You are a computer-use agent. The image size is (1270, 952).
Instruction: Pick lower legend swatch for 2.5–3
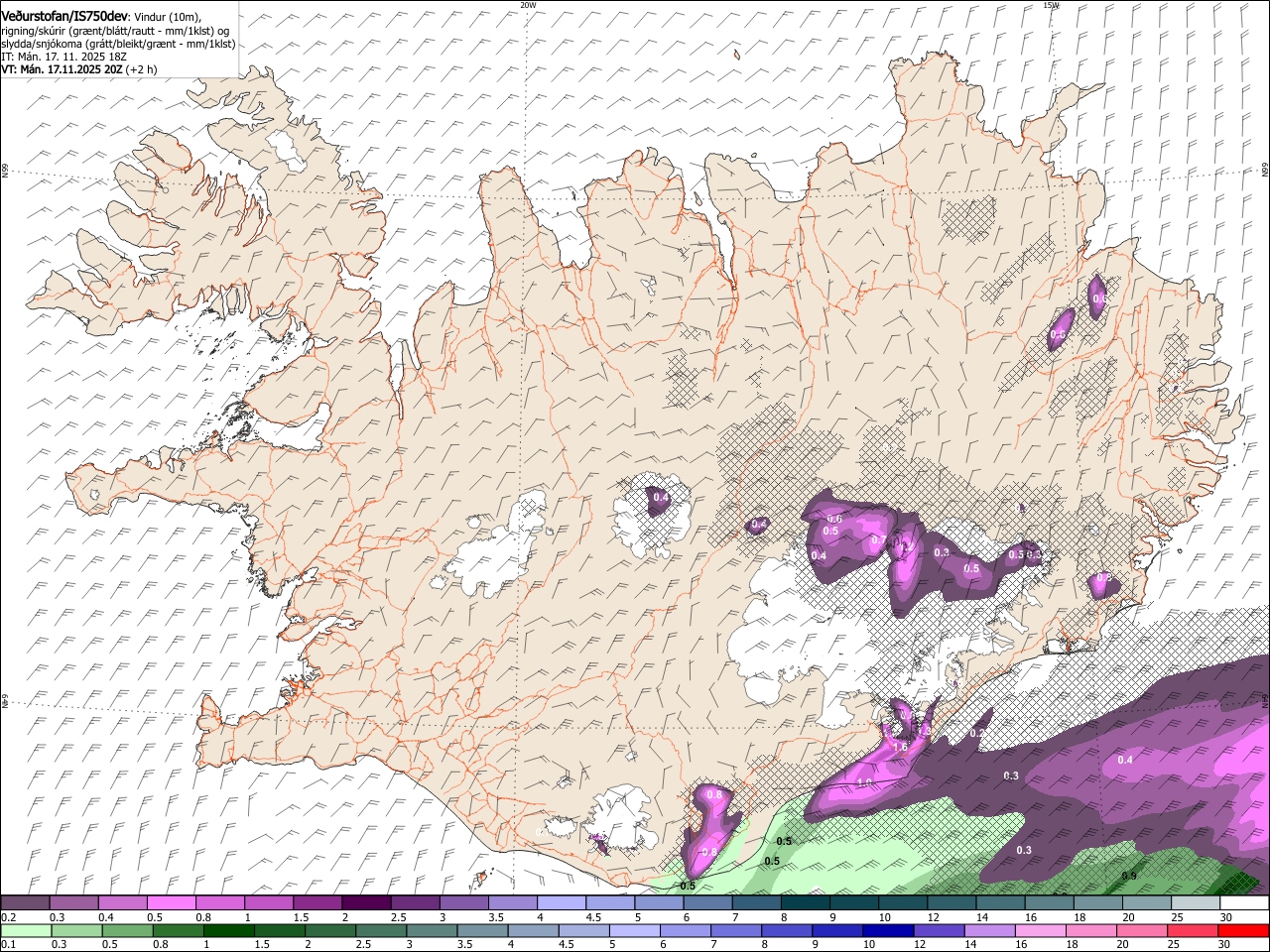coord(381,931)
